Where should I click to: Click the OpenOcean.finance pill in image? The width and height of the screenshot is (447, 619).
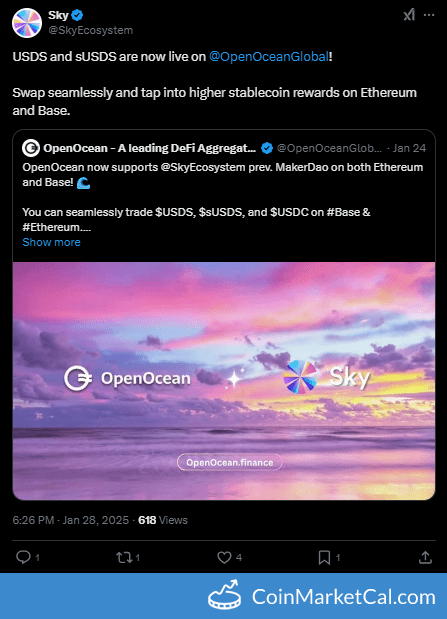coord(229,462)
